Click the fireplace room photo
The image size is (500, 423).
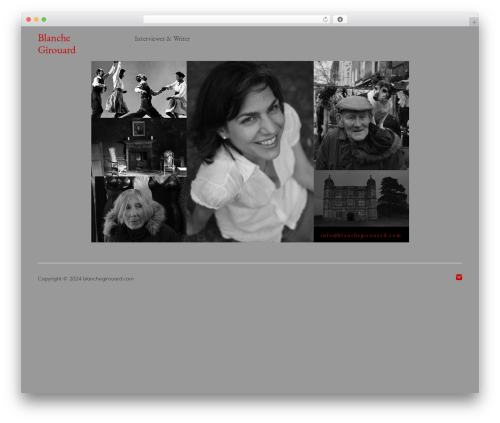coord(139,147)
